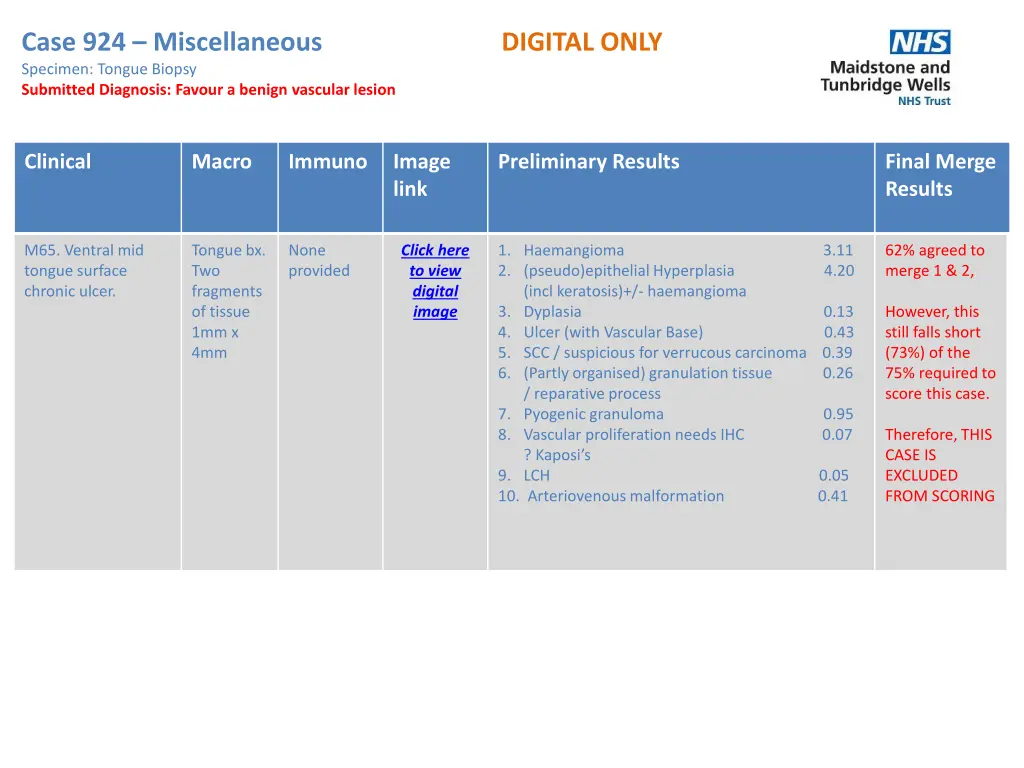The width and height of the screenshot is (1024, 768).
Task: Select the 'M65. Ventral mid tongue surface' clinical text
Action: pyautogui.click(x=84, y=261)
